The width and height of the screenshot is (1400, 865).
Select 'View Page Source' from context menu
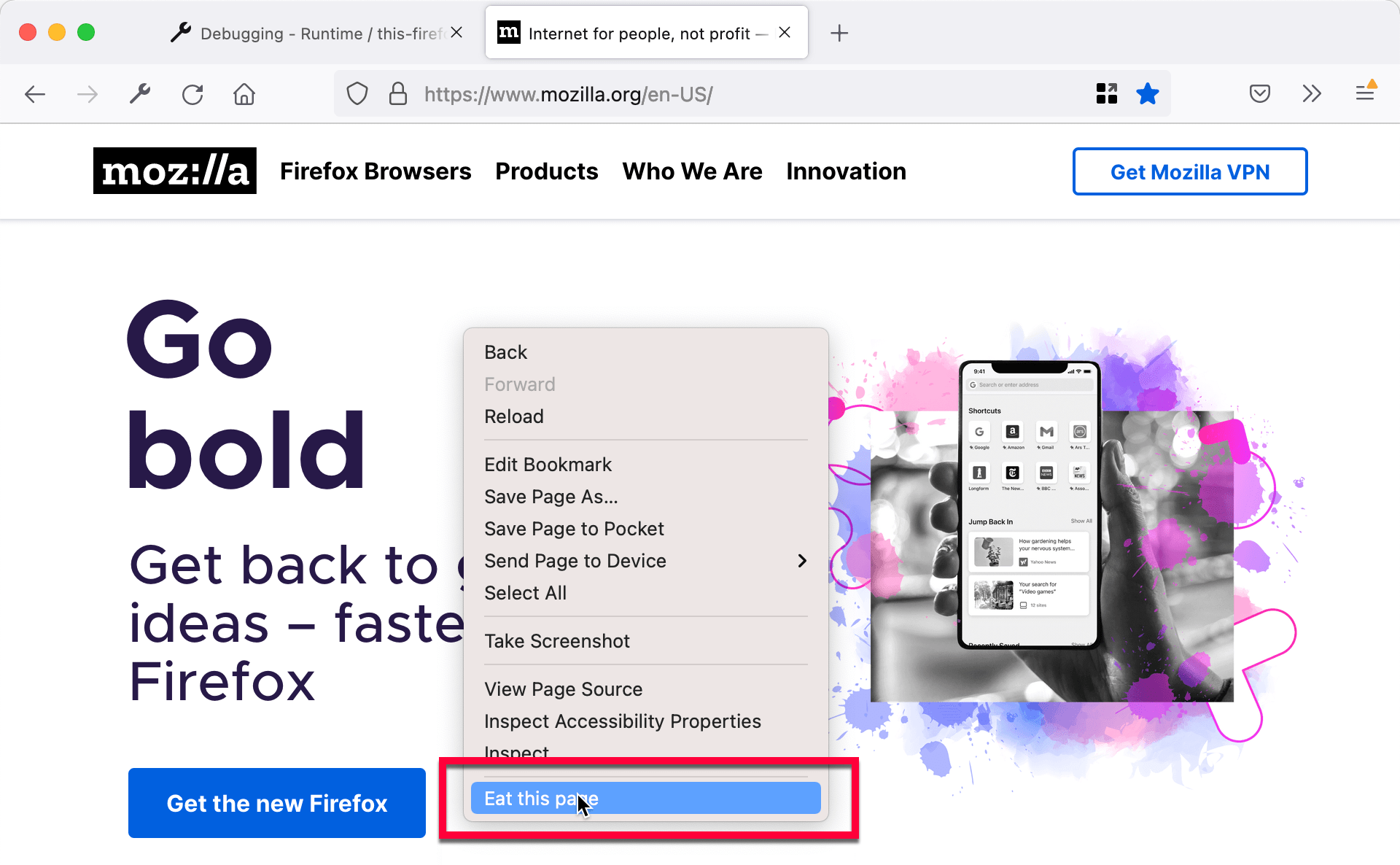point(564,689)
